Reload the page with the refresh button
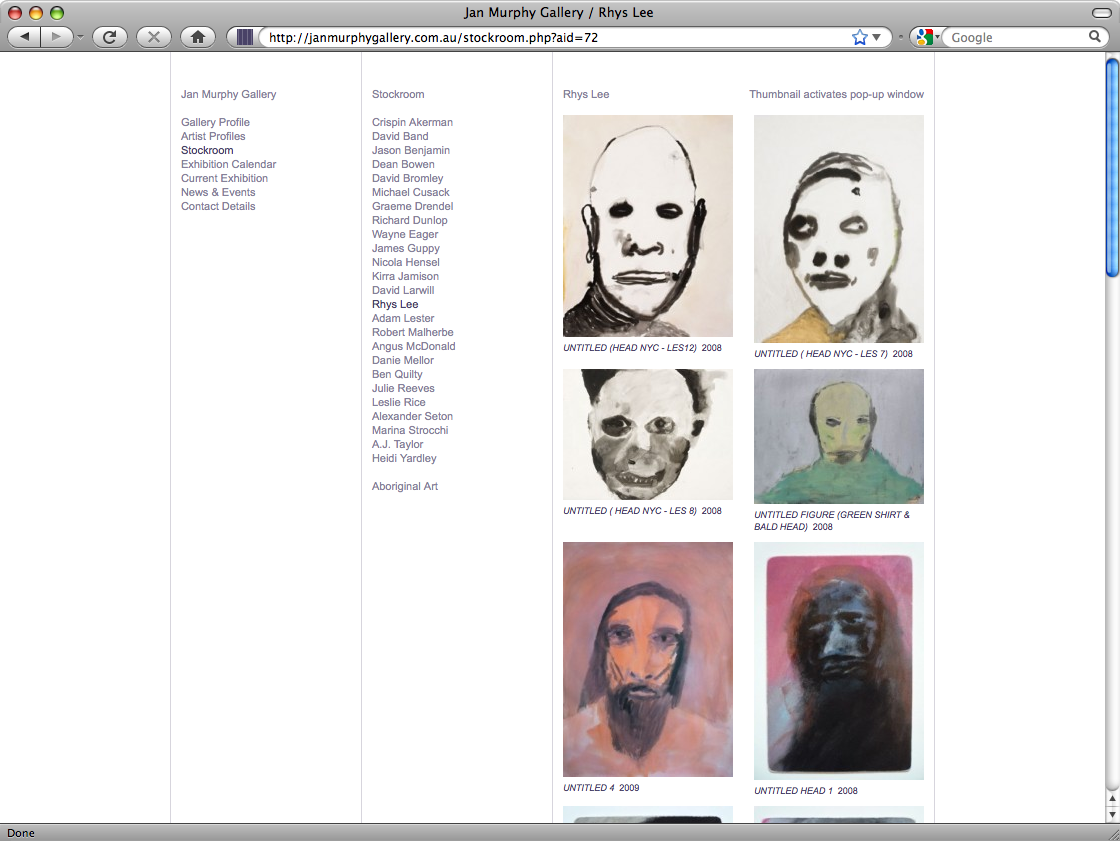 tap(109, 37)
